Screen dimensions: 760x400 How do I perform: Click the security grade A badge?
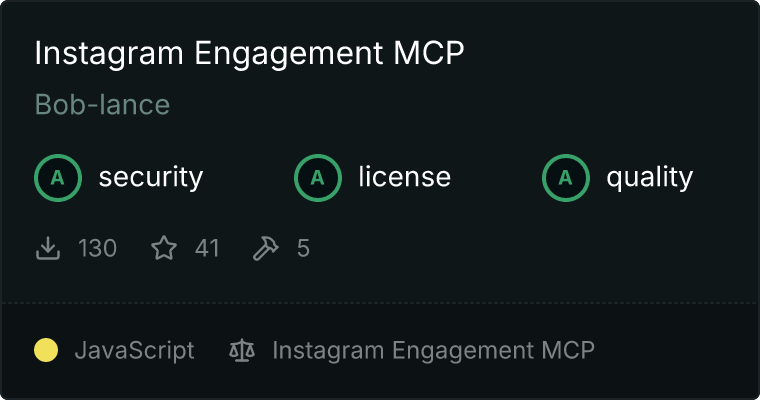click(58, 178)
